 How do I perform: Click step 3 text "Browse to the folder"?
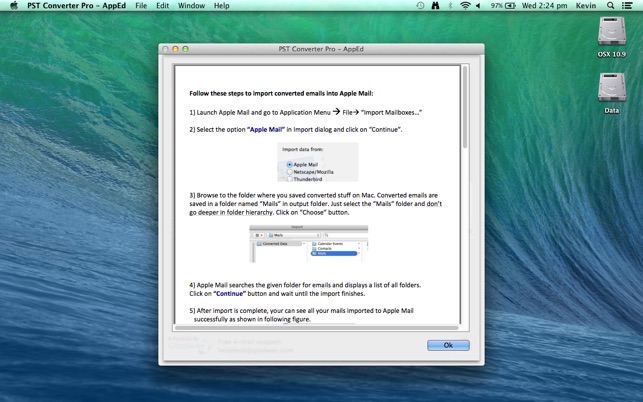[x=226, y=195]
